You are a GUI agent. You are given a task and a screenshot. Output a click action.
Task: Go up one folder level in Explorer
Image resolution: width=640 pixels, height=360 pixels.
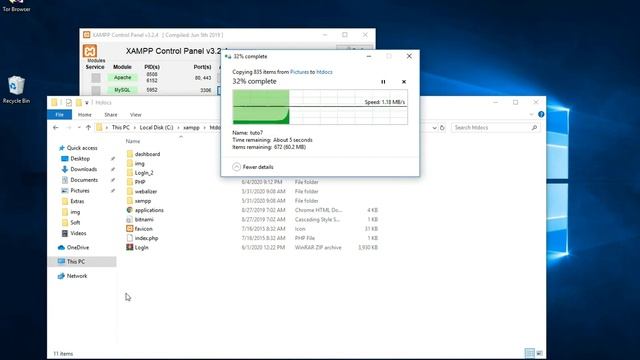pos(88,128)
